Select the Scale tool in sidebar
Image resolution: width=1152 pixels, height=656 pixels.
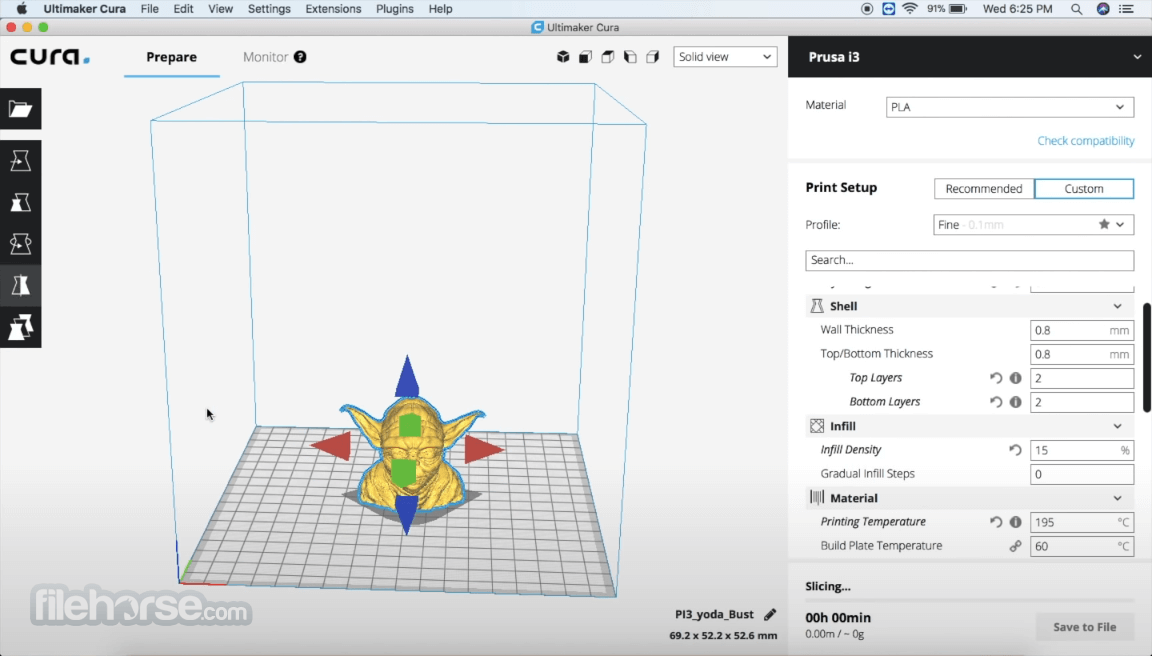pyautogui.click(x=21, y=202)
